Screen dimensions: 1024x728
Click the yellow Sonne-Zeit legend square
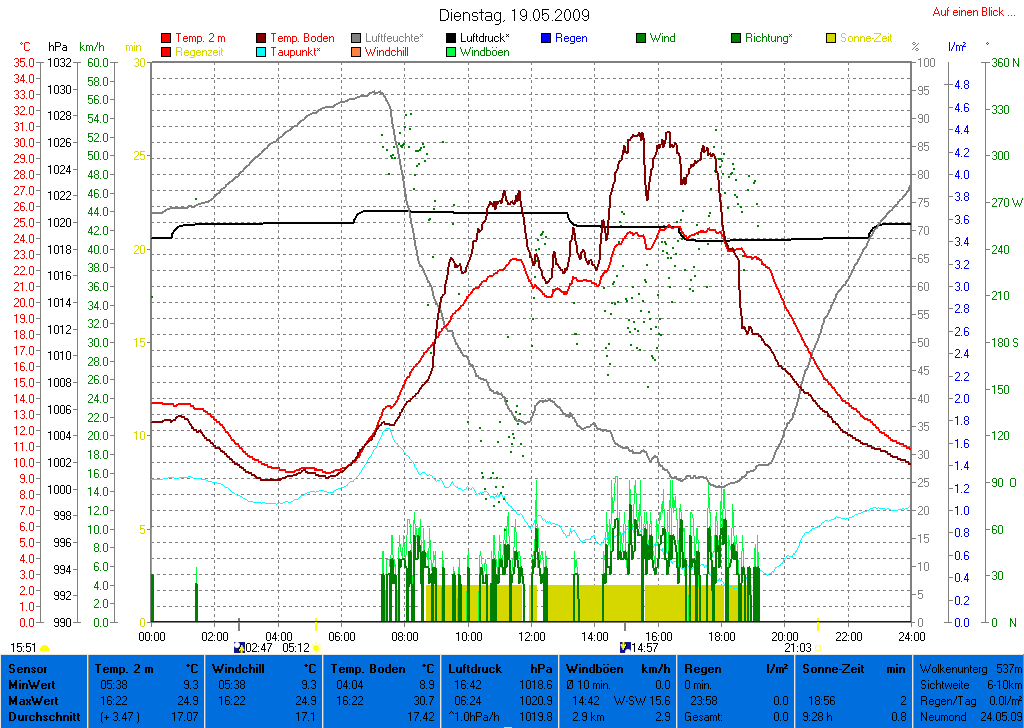(831, 38)
